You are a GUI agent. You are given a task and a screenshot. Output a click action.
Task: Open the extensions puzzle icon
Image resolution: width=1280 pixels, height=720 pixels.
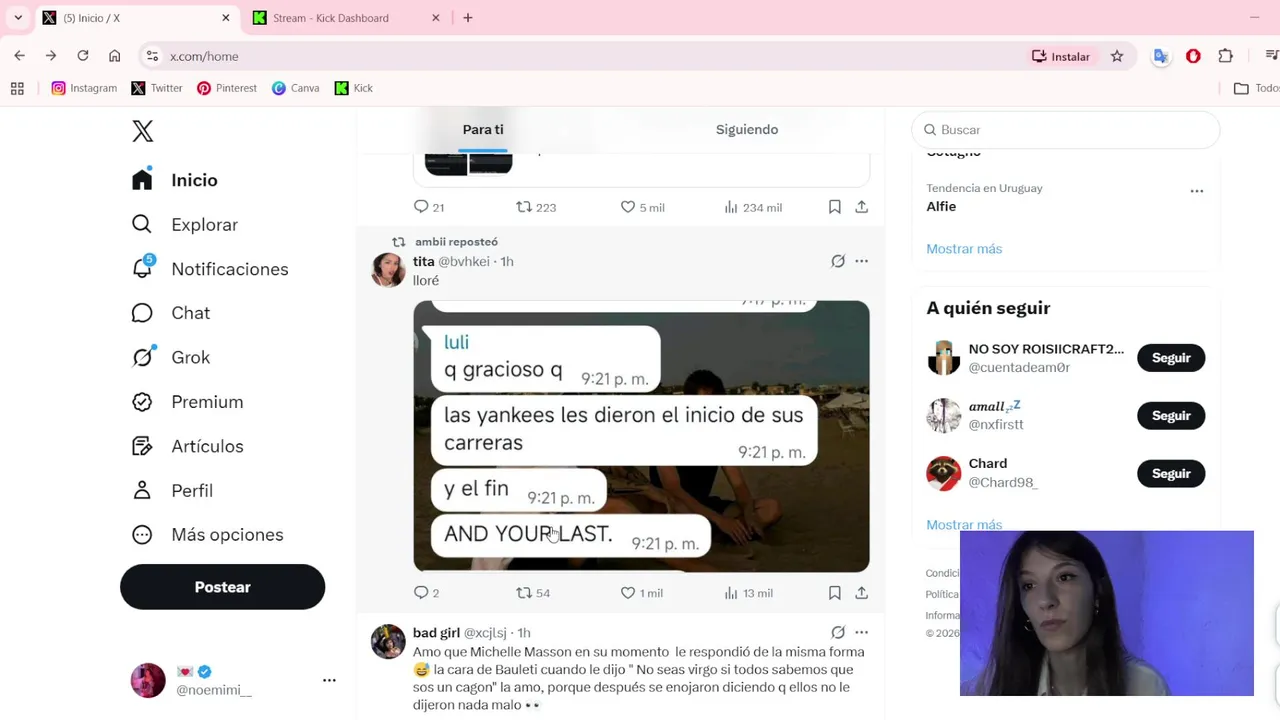[x=1226, y=56]
